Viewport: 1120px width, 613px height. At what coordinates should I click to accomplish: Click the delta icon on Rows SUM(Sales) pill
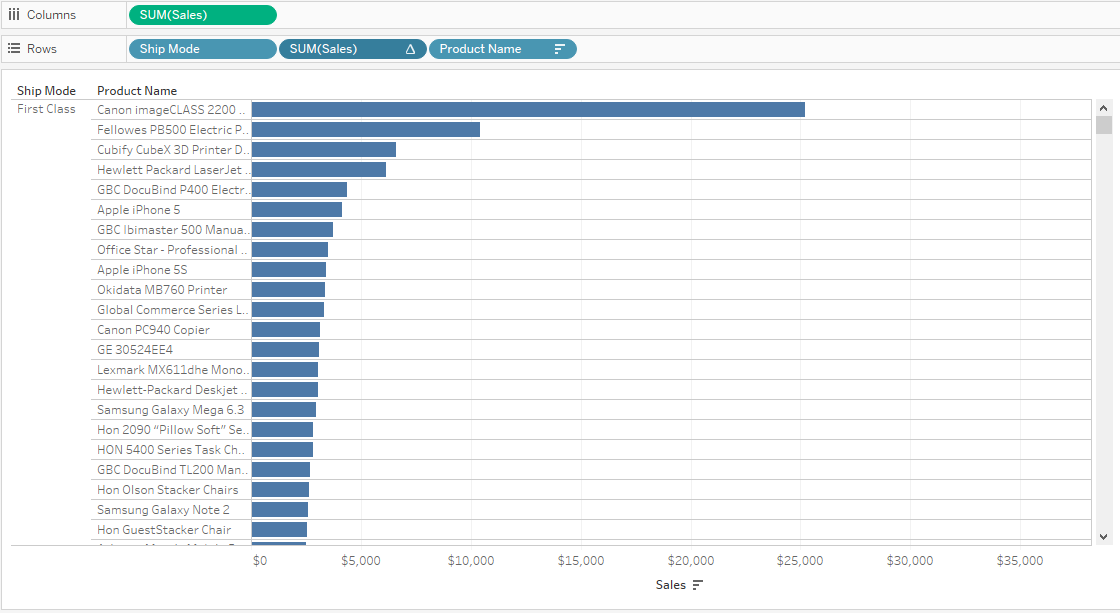(x=410, y=49)
